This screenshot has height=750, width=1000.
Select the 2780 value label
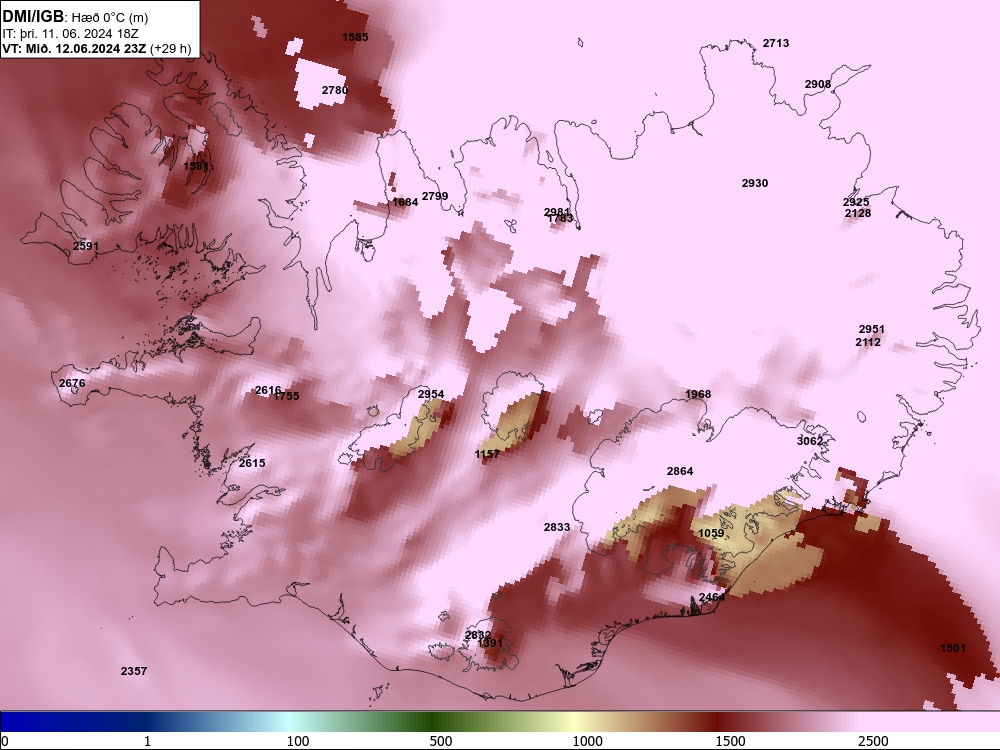click(335, 90)
